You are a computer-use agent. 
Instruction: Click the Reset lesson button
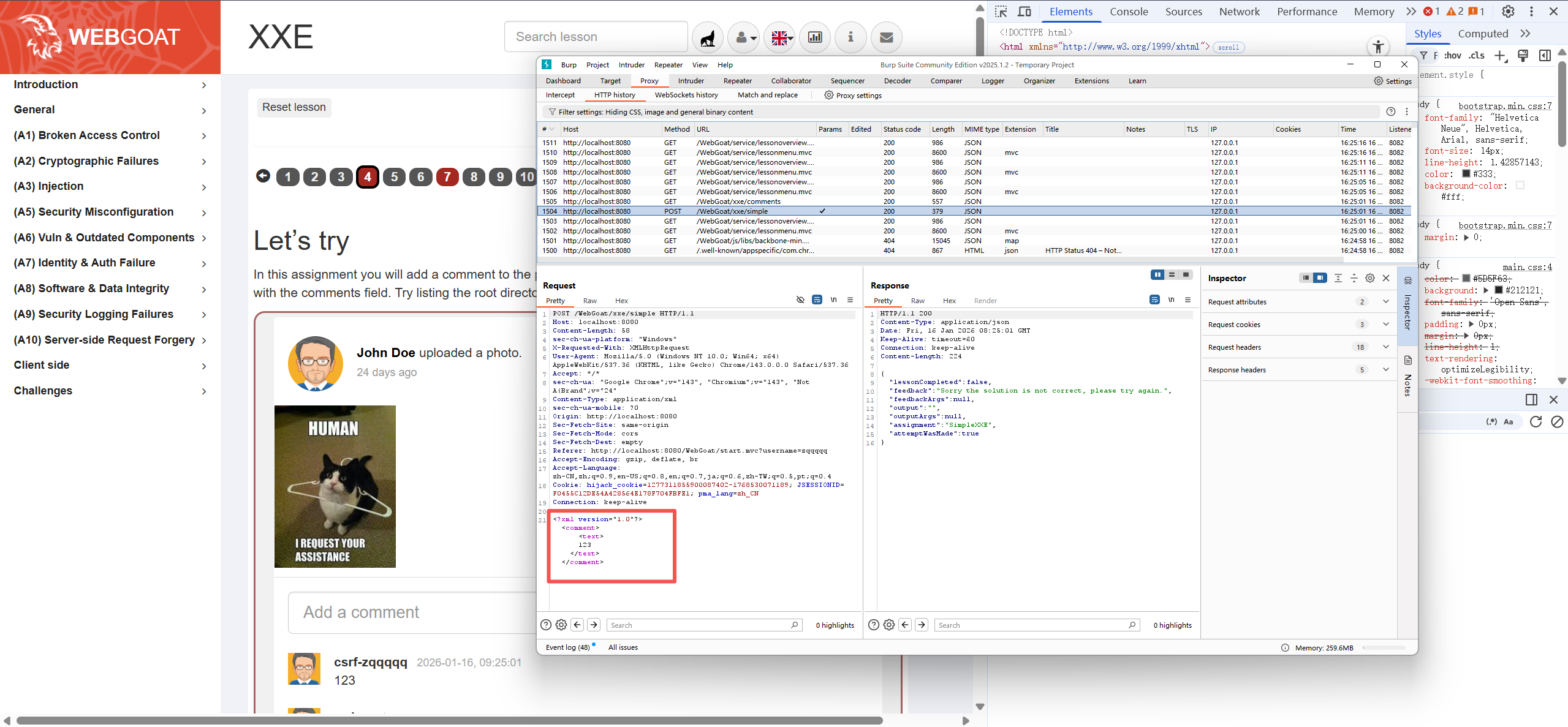click(x=294, y=107)
